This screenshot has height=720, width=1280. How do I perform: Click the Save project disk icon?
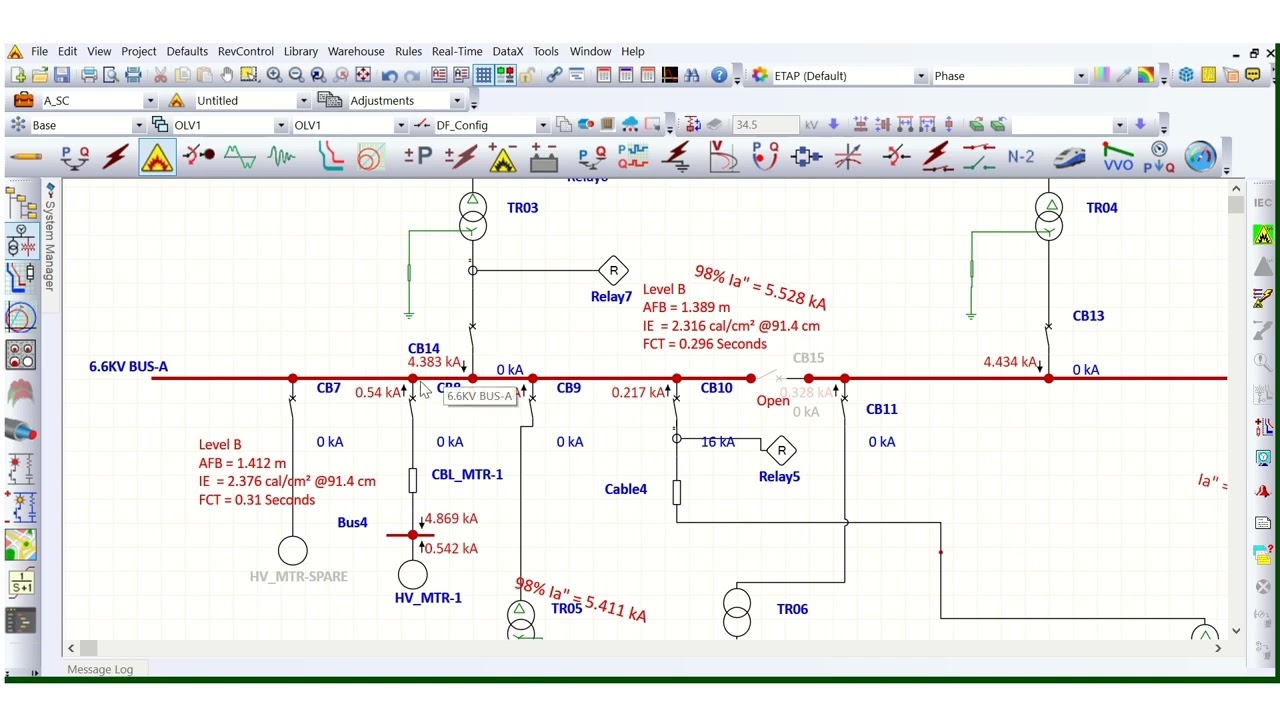(x=62, y=76)
